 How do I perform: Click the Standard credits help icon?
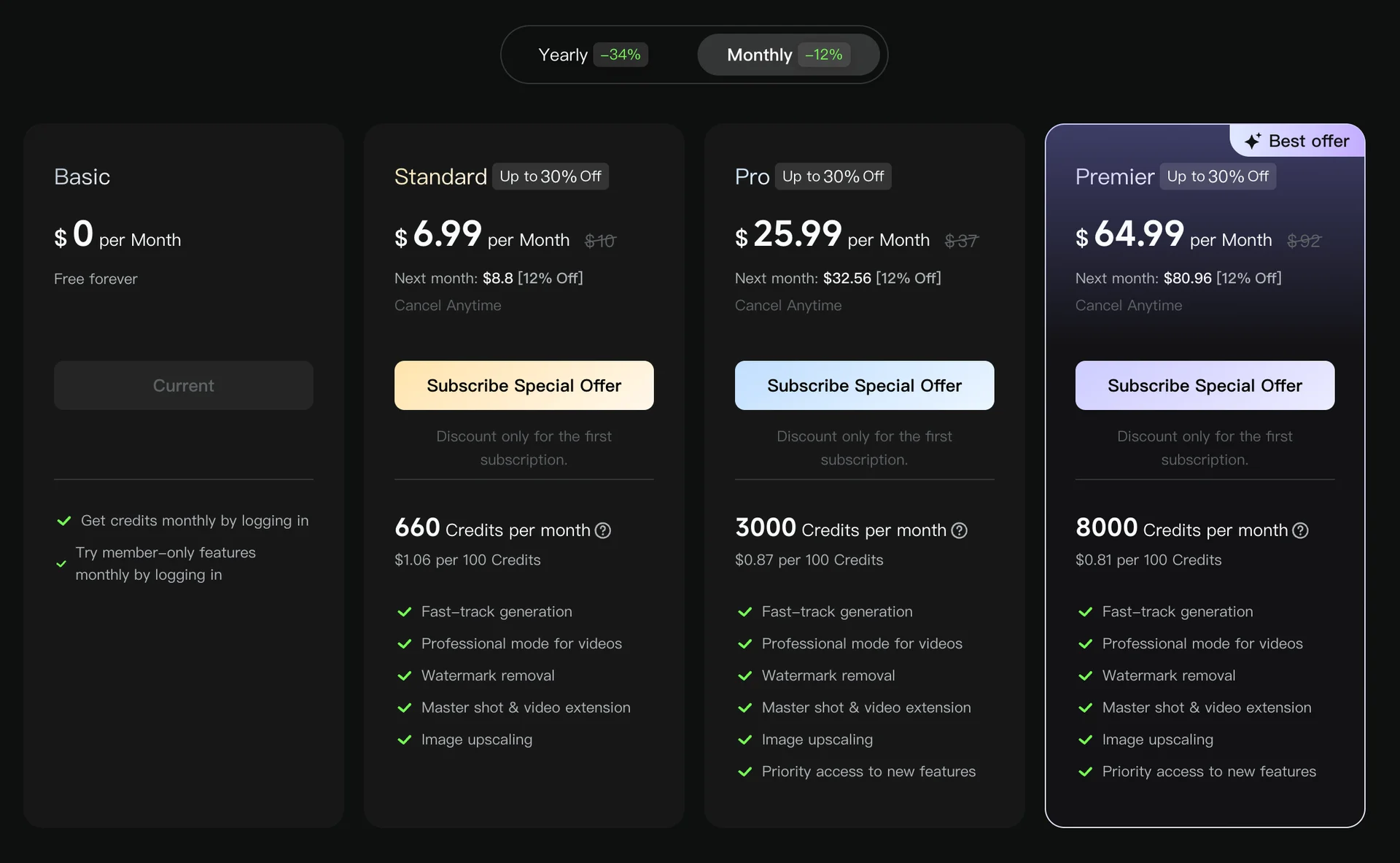603,530
